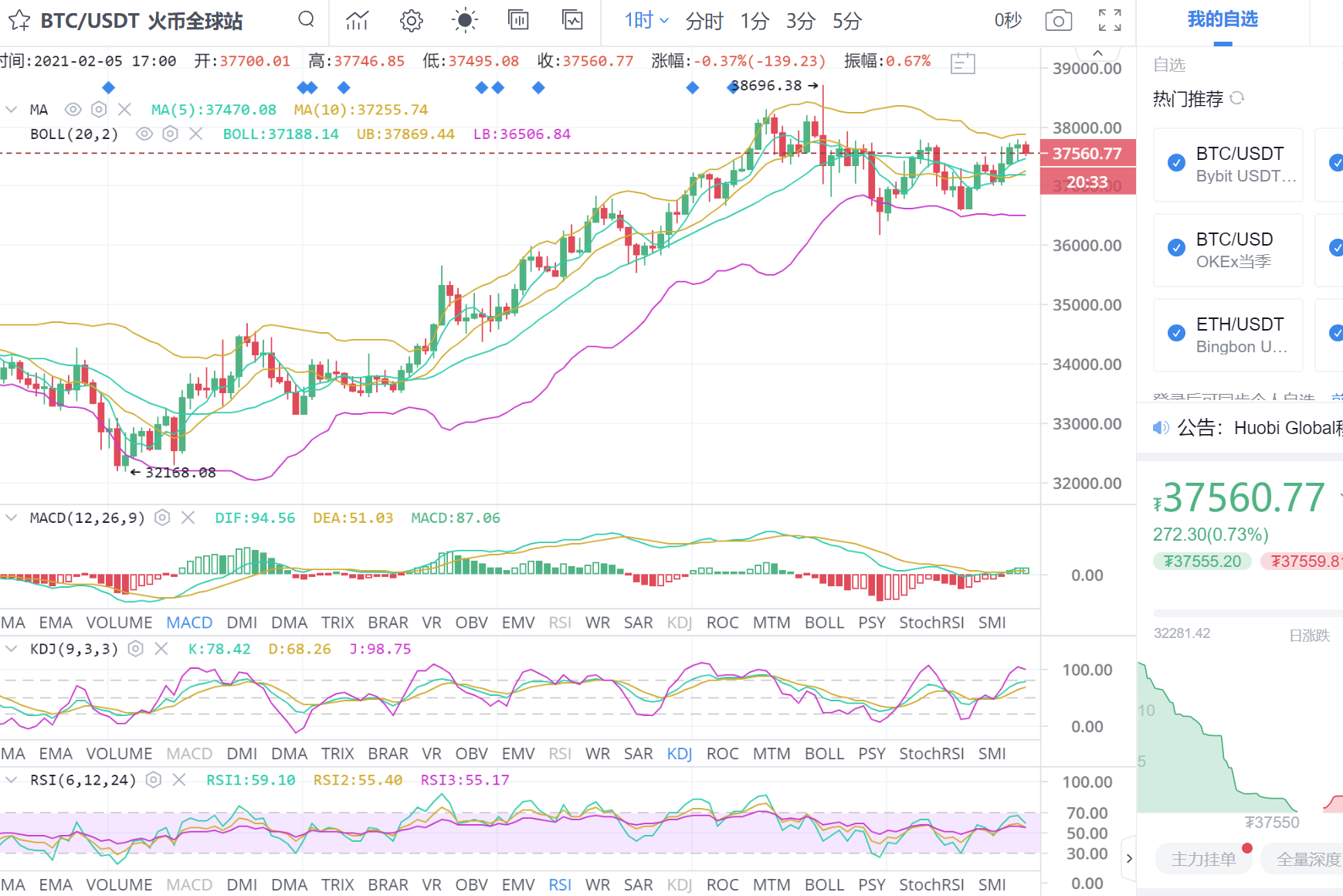Open the search magnifier icon
Viewport: 1343px width, 896px height.
(306, 20)
